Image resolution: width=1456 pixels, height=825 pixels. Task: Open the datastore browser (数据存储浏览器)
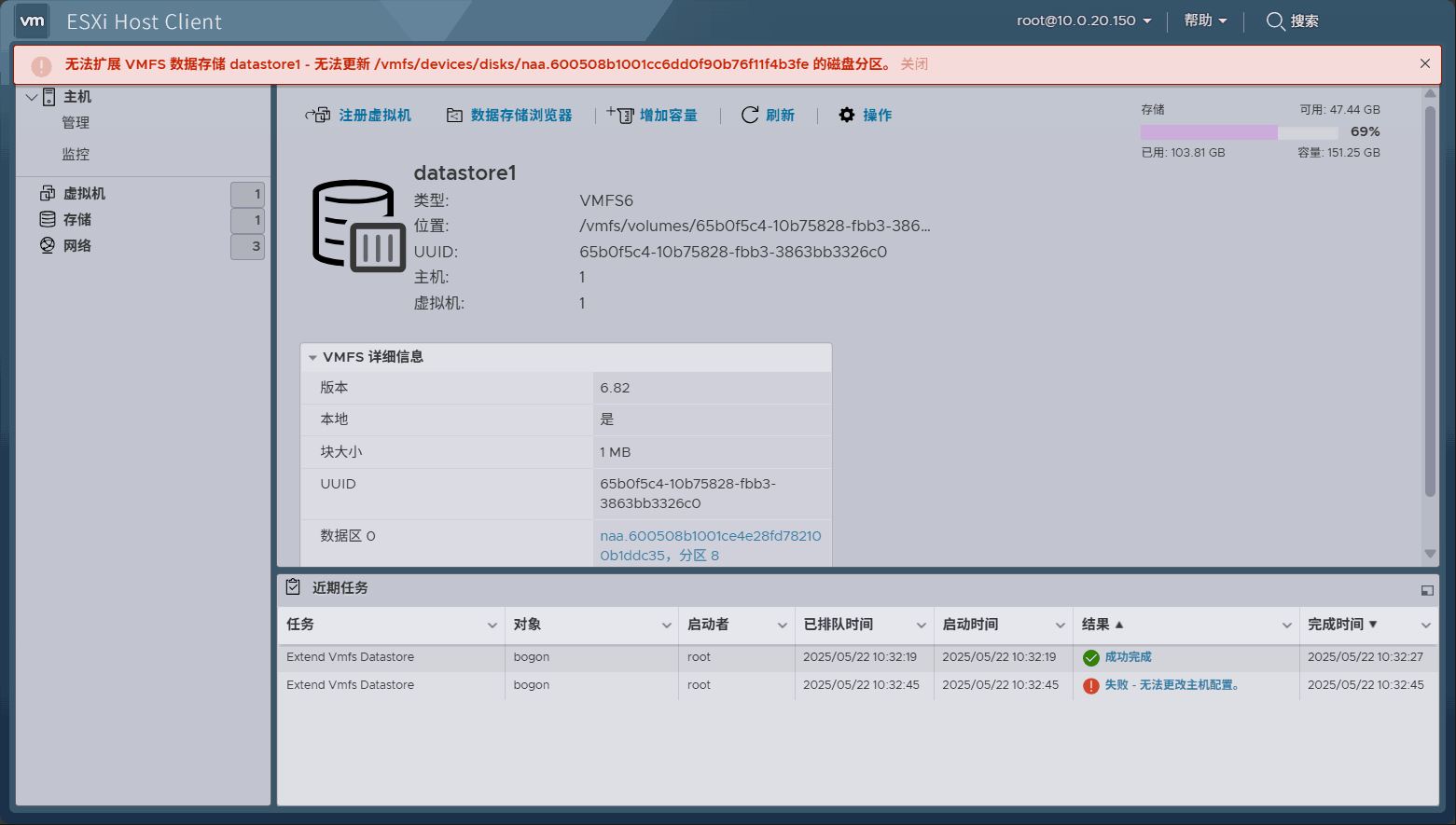[509, 115]
